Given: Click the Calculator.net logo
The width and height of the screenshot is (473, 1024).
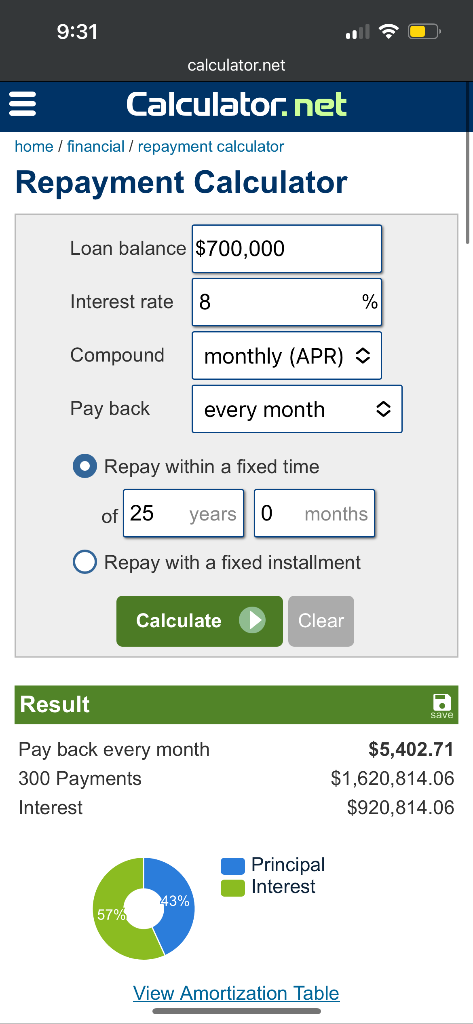Looking at the screenshot, I should [236, 105].
